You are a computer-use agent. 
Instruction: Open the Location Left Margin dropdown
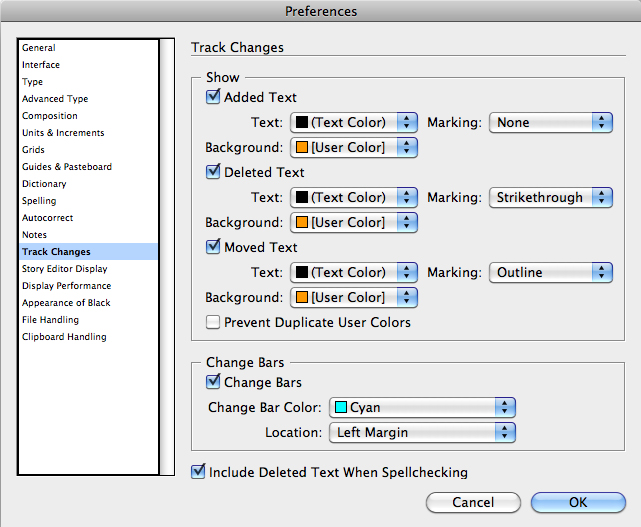[422, 433]
